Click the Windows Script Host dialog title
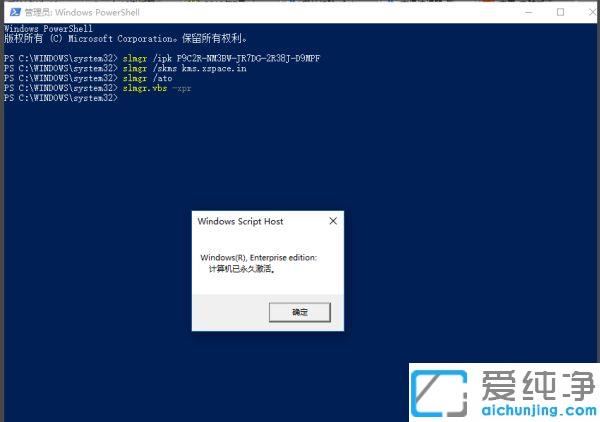The image size is (600, 422). click(240, 221)
